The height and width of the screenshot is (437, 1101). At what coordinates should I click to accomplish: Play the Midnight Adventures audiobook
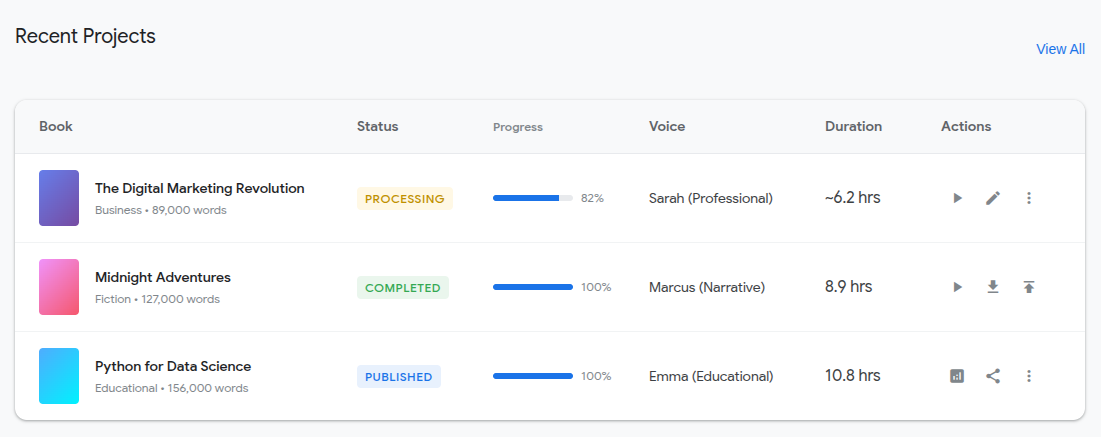pyautogui.click(x=957, y=287)
